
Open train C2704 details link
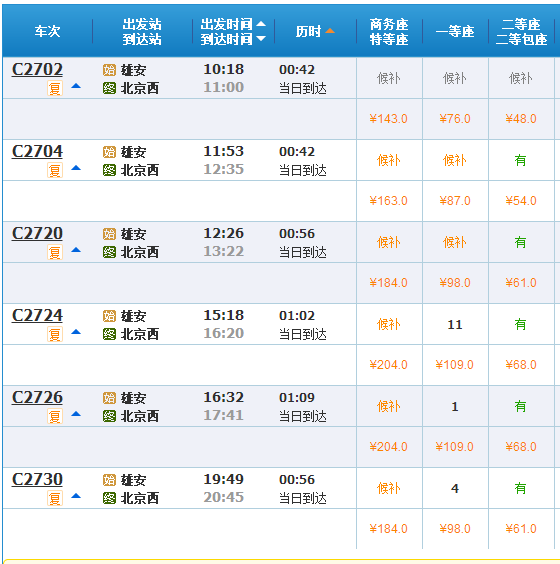tap(37, 151)
